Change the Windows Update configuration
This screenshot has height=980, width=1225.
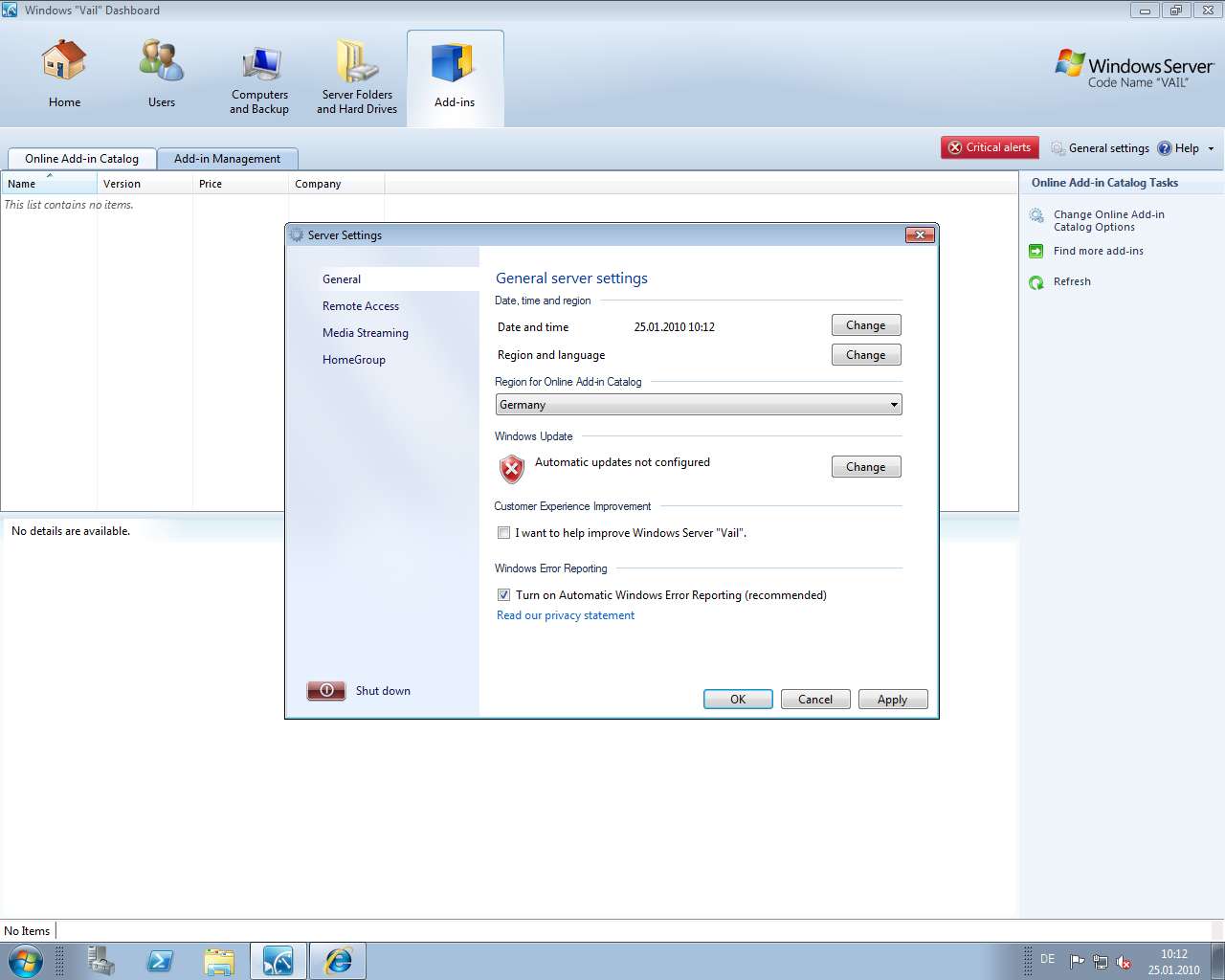pos(866,467)
